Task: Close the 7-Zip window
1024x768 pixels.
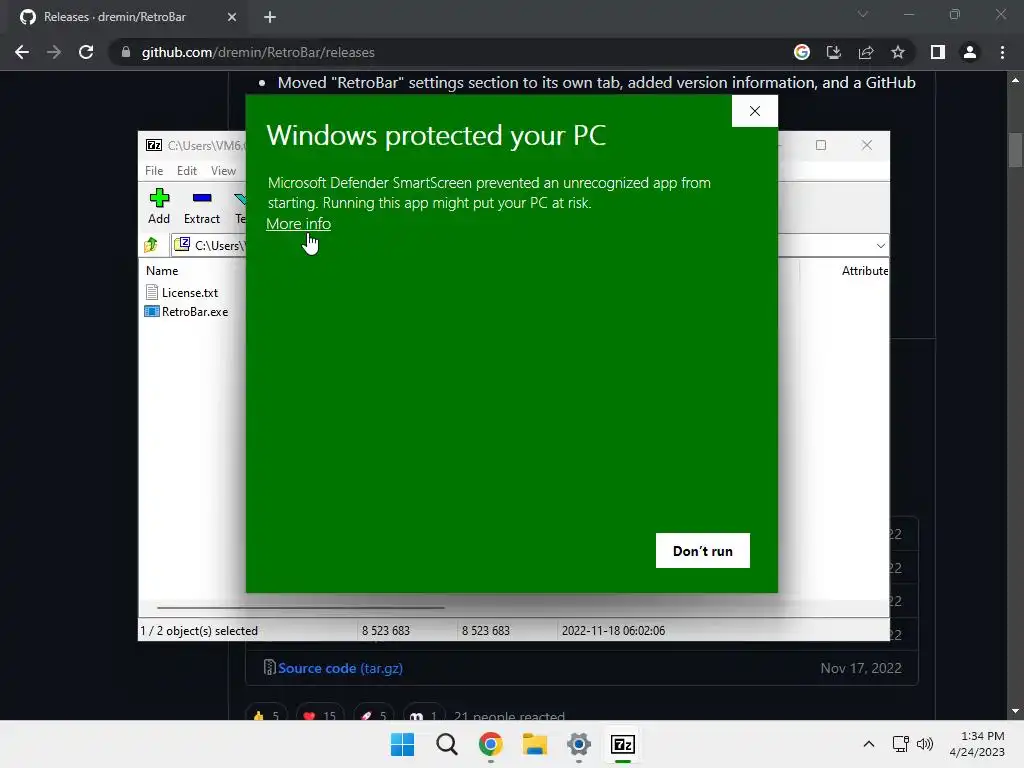Action: coord(867,145)
